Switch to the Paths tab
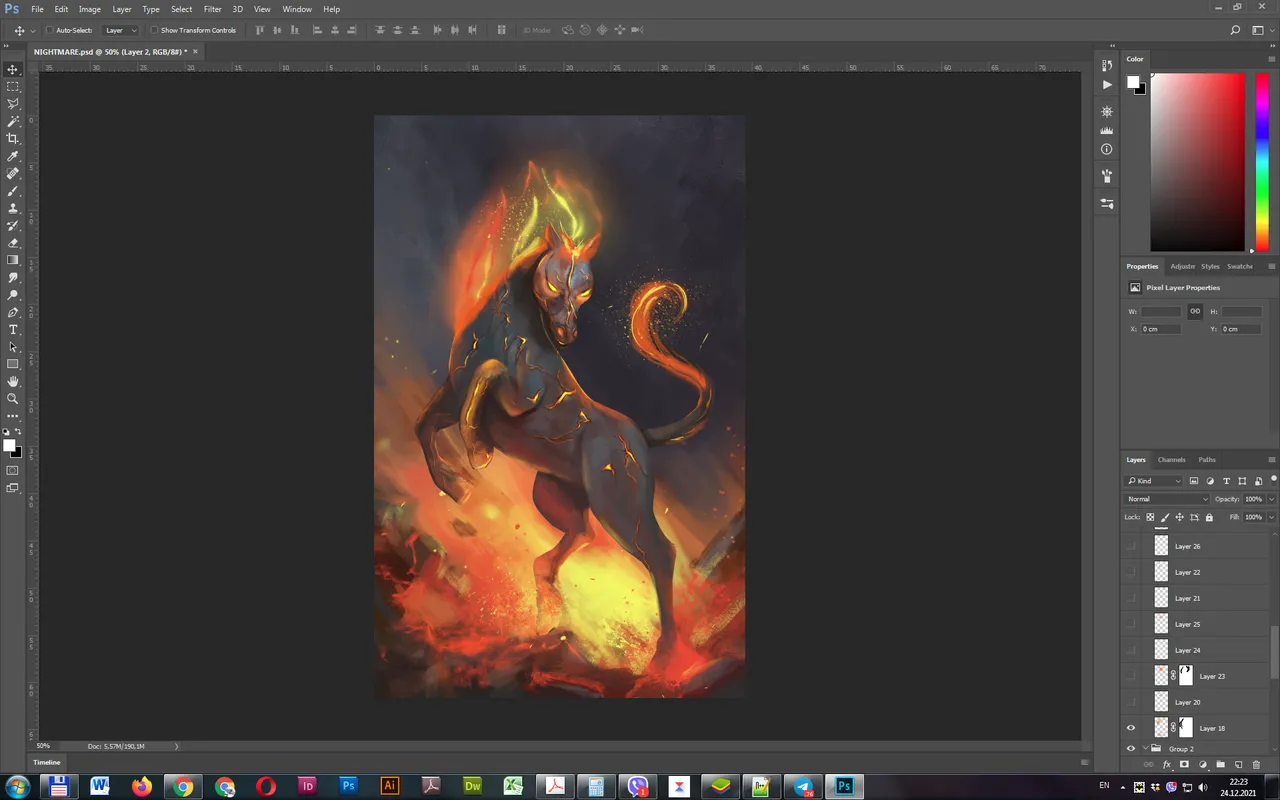 click(1207, 460)
